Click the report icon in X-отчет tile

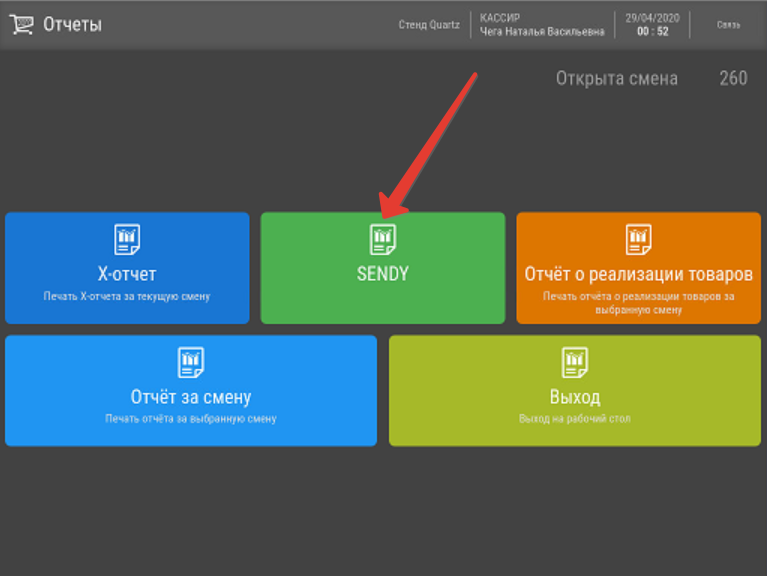[x=127, y=239]
